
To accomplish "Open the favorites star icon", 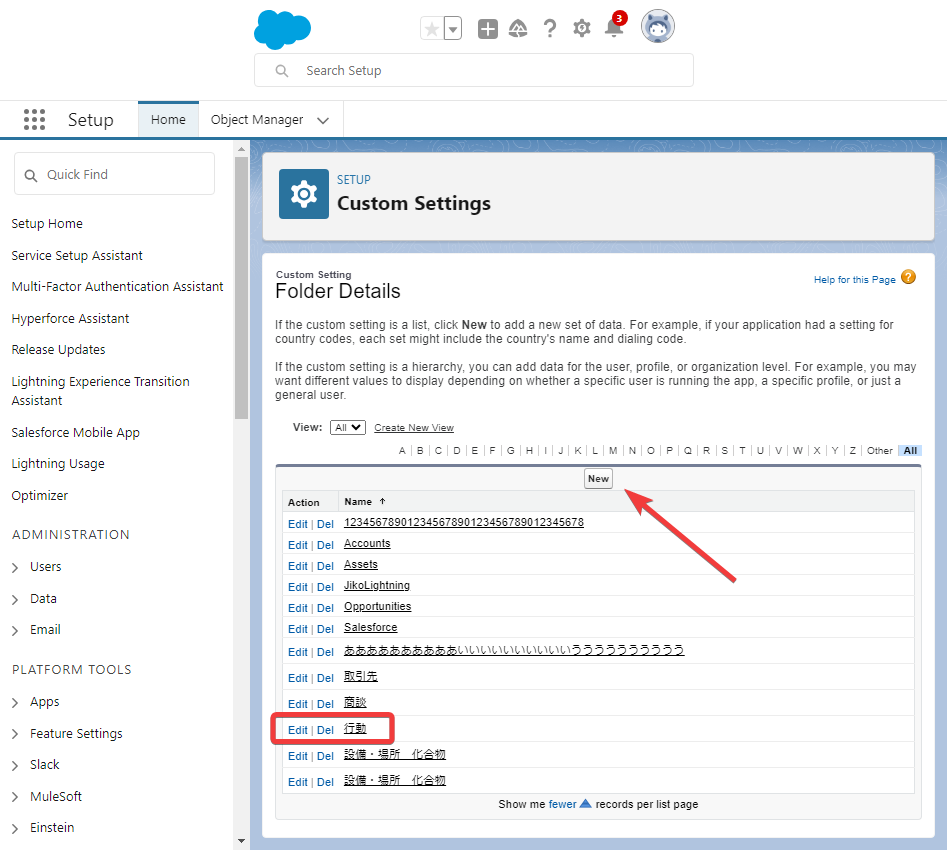I will 432,29.
